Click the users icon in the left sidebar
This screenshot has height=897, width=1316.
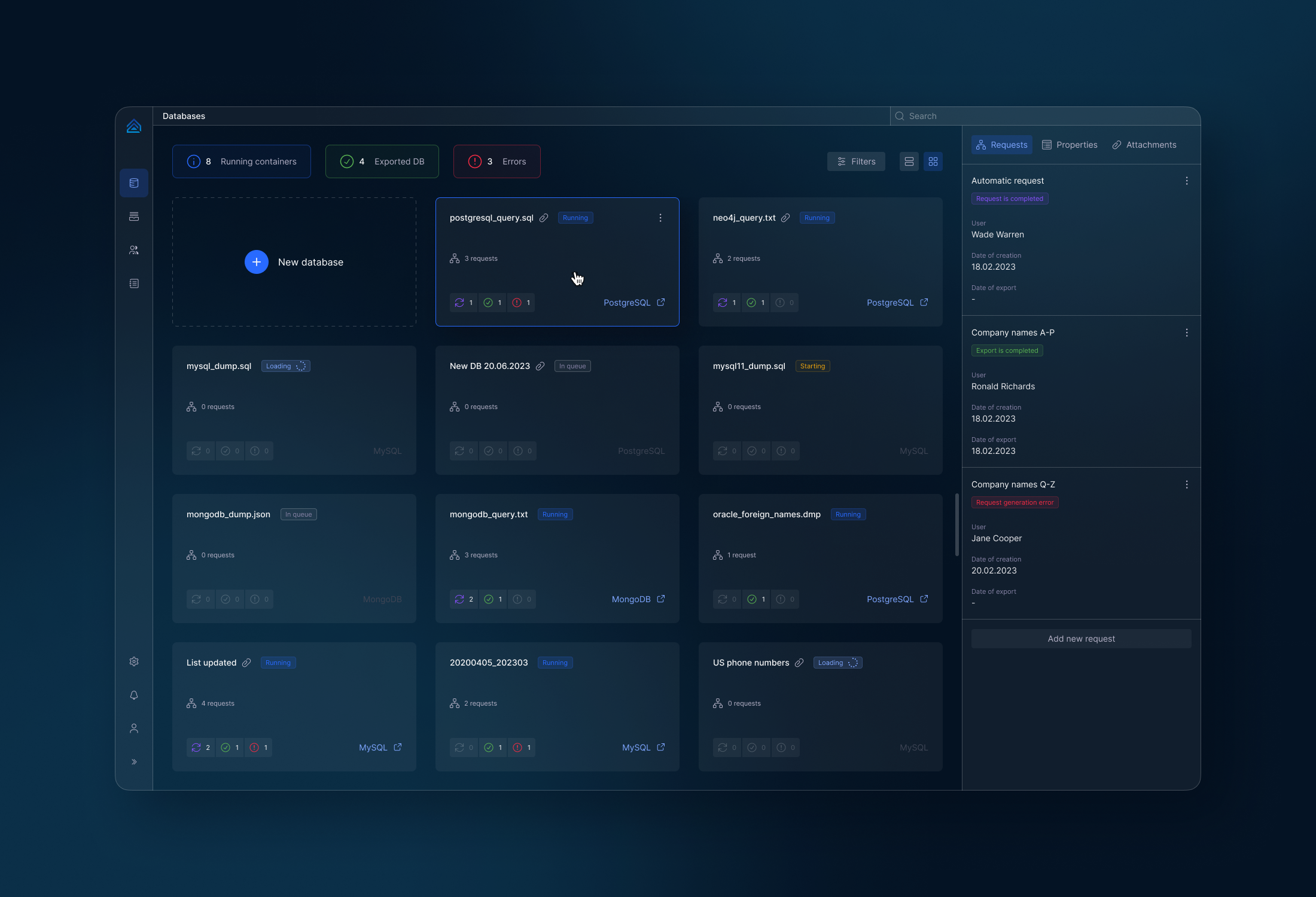click(134, 250)
